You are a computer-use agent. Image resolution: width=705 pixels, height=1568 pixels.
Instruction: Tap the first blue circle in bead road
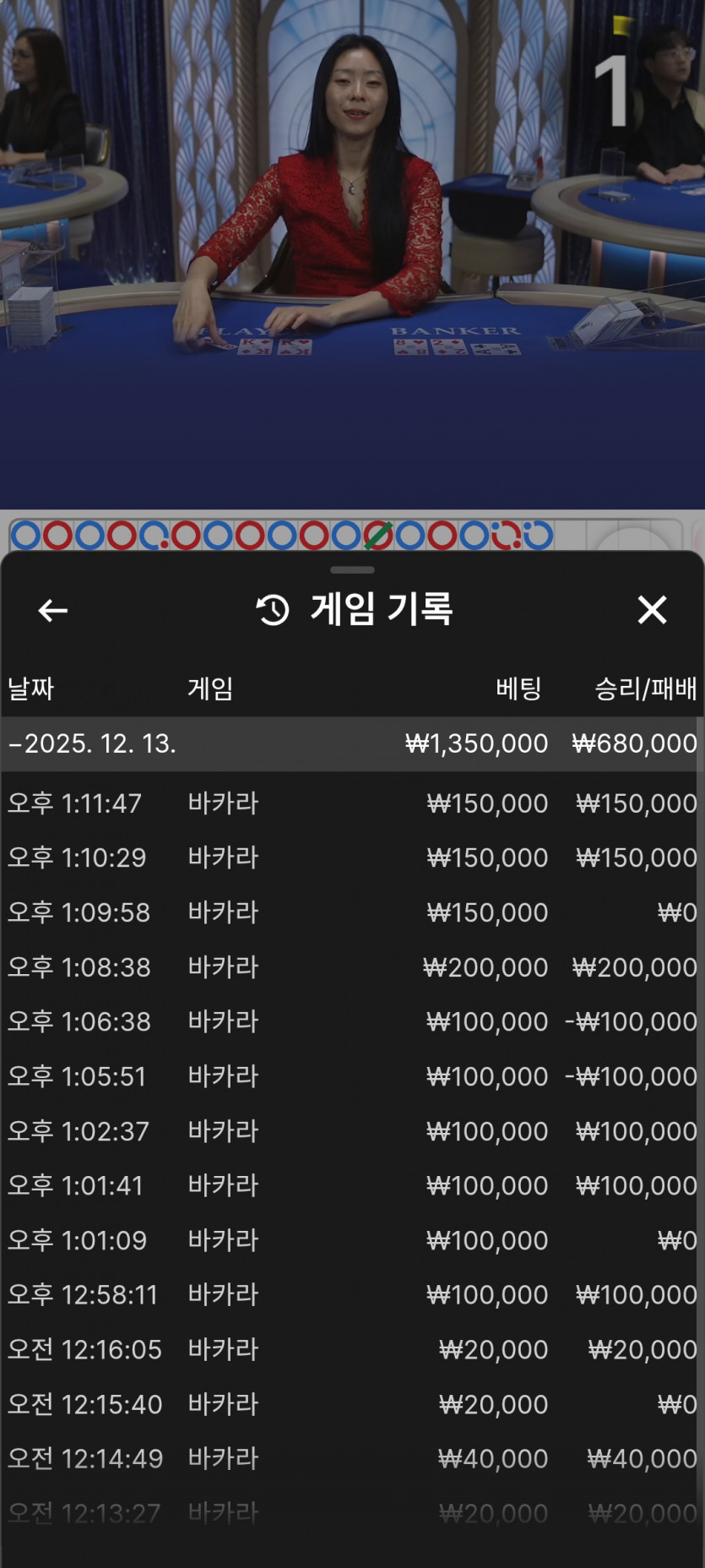tap(25, 535)
